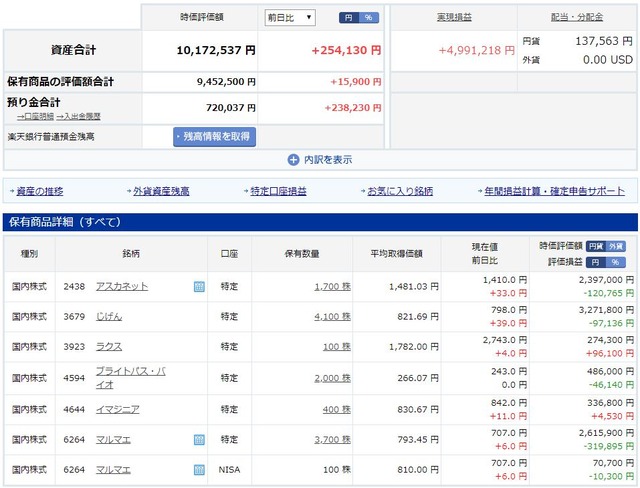Open 口座明細 link
Viewport: 640px width, 488px height.
[x=36, y=116]
